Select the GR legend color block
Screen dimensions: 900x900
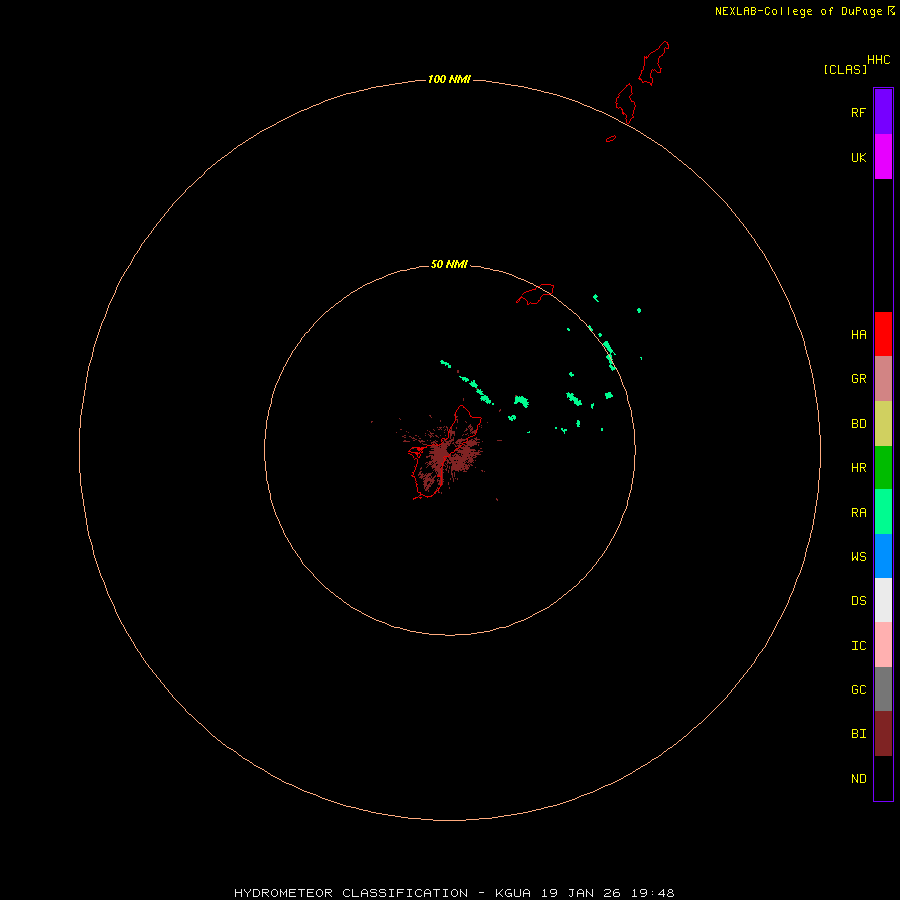pyautogui.click(x=883, y=379)
